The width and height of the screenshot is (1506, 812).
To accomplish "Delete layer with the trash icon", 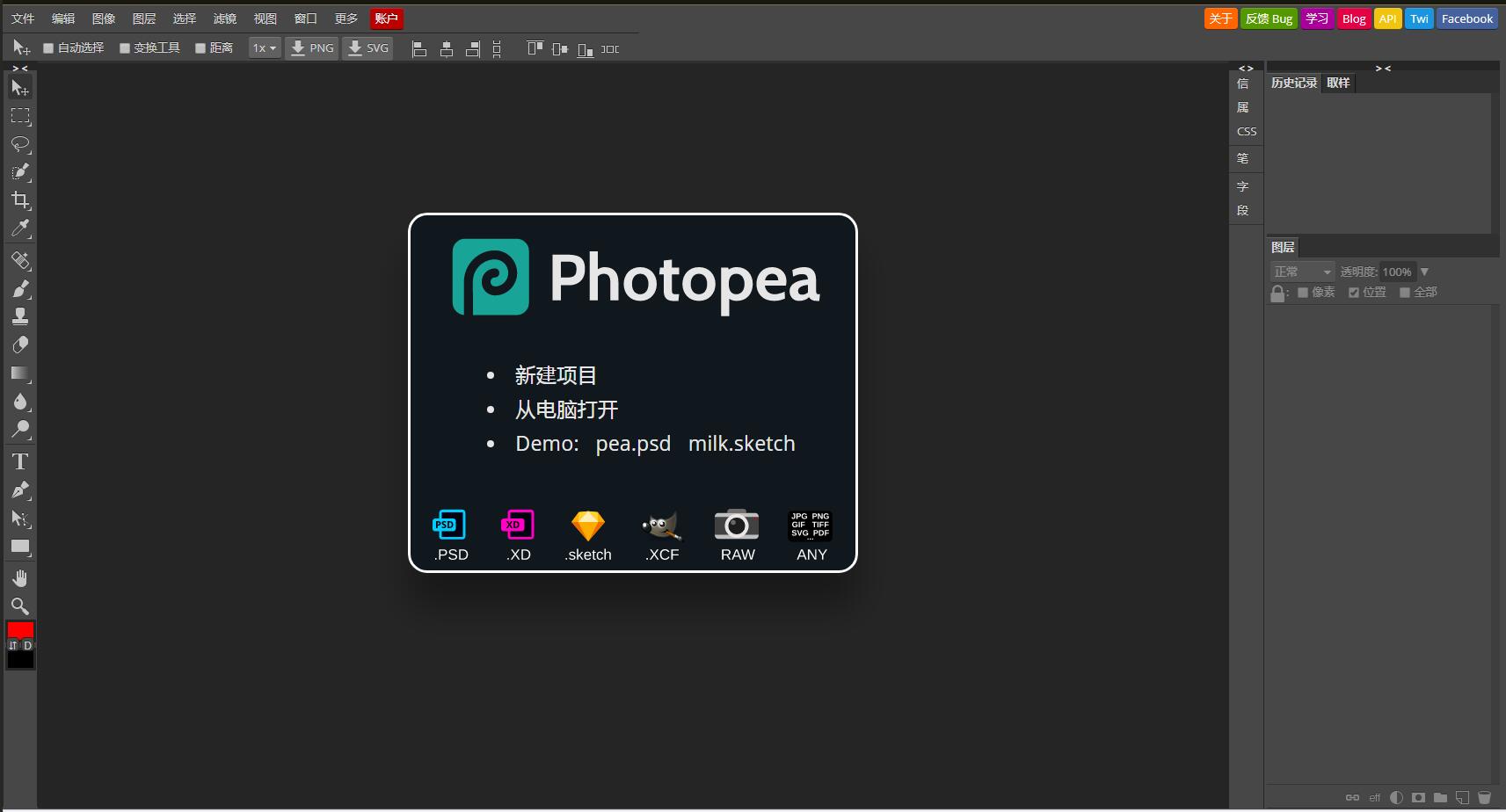I will click(x=1484, y=798).
